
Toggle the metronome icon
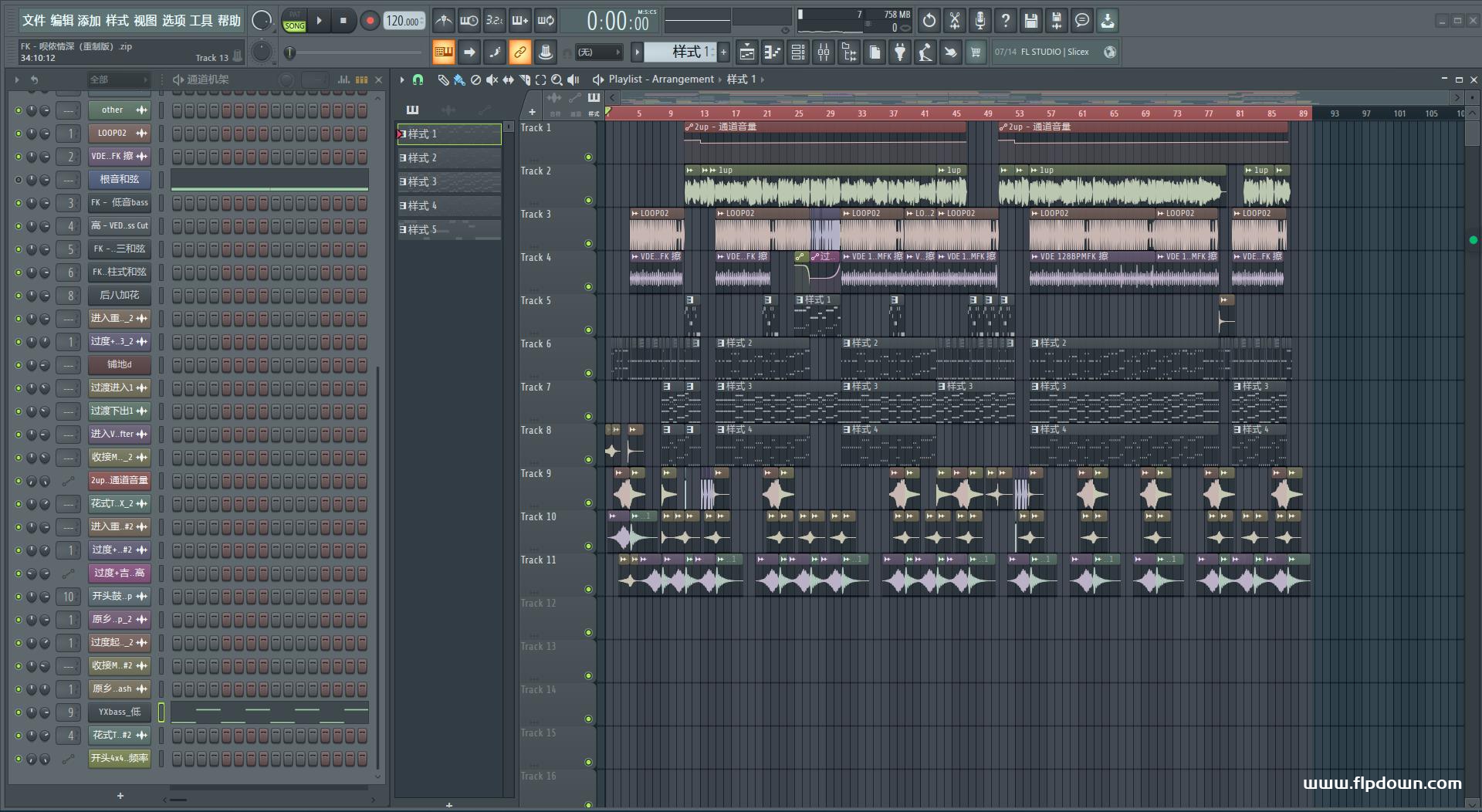click(x=443, y=21)
